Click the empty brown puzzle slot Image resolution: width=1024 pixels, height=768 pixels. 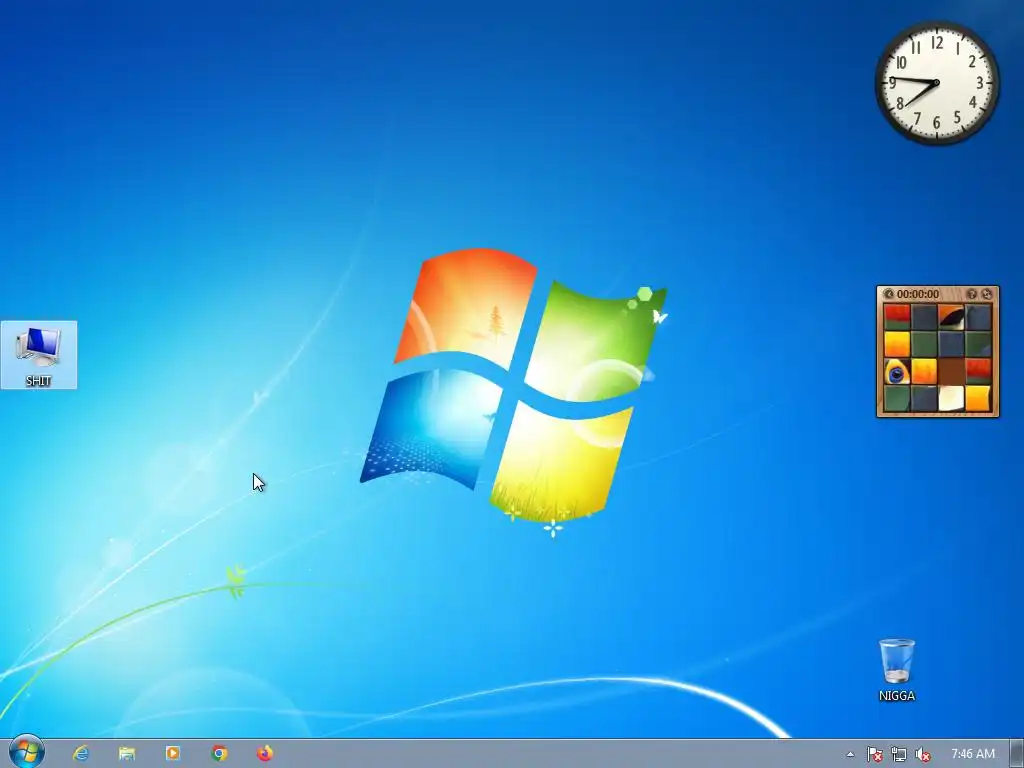(x=951, y=371)
